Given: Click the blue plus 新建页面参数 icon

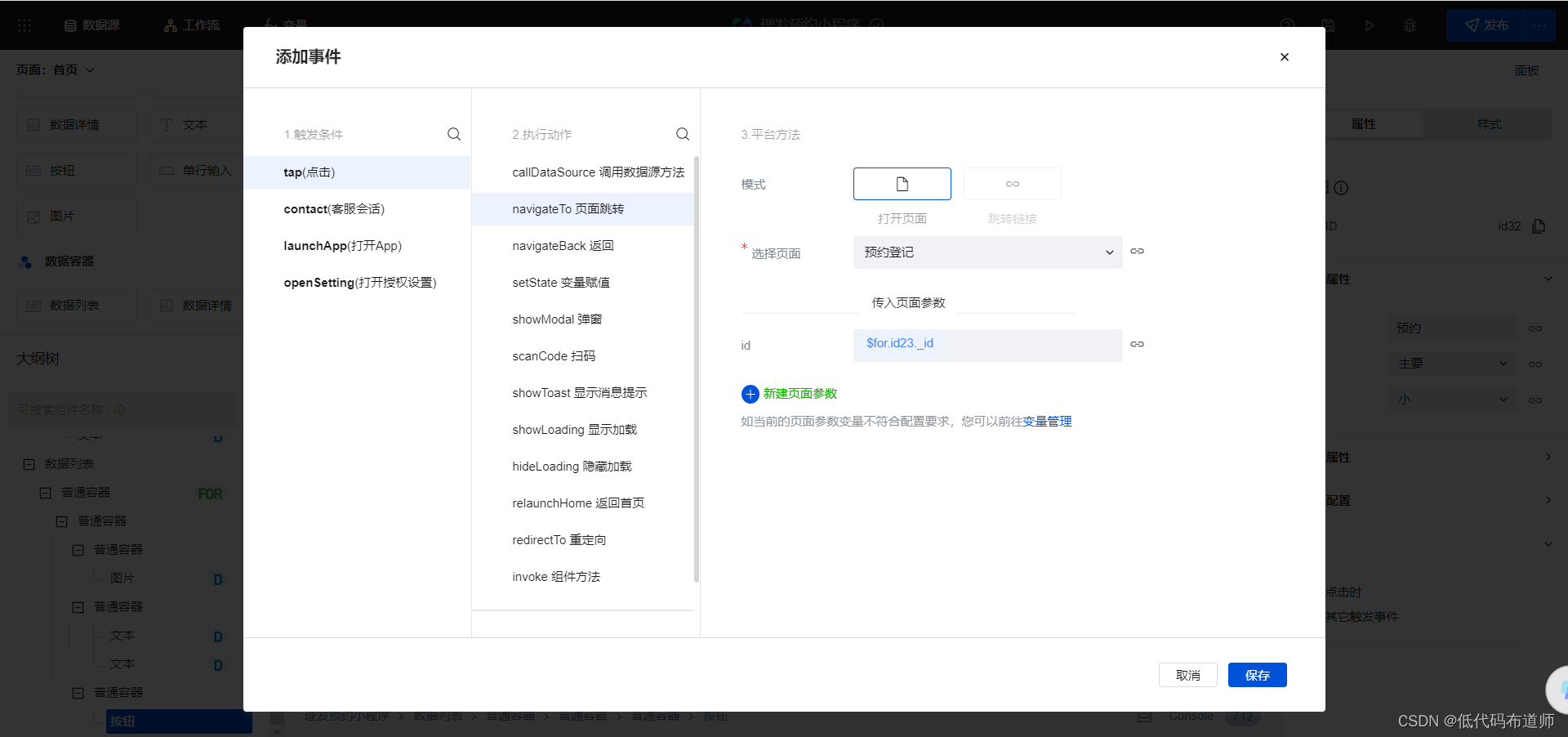Looking at the screenshot, I should tap(750, 395).
